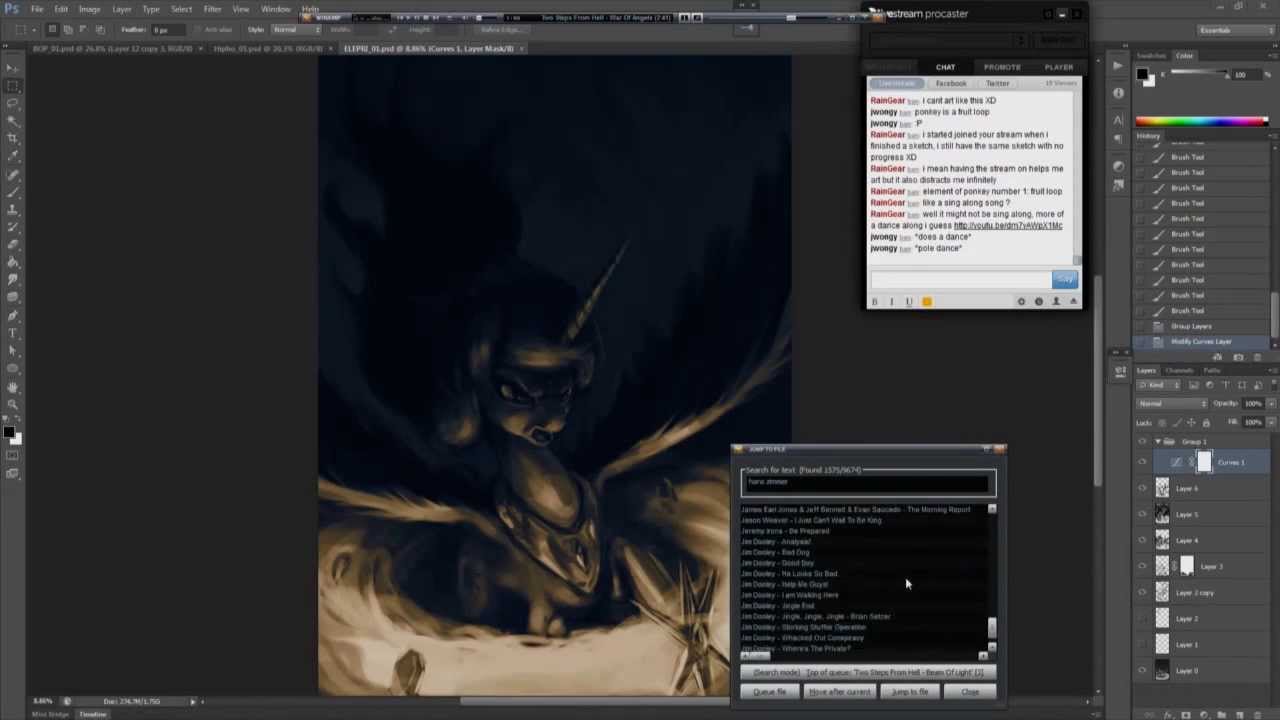Image resolution: width=1280 pixels, height=720 pixels.
Task: Toggle visibility of Curves 1 layer
Action: pos(1142,462)
